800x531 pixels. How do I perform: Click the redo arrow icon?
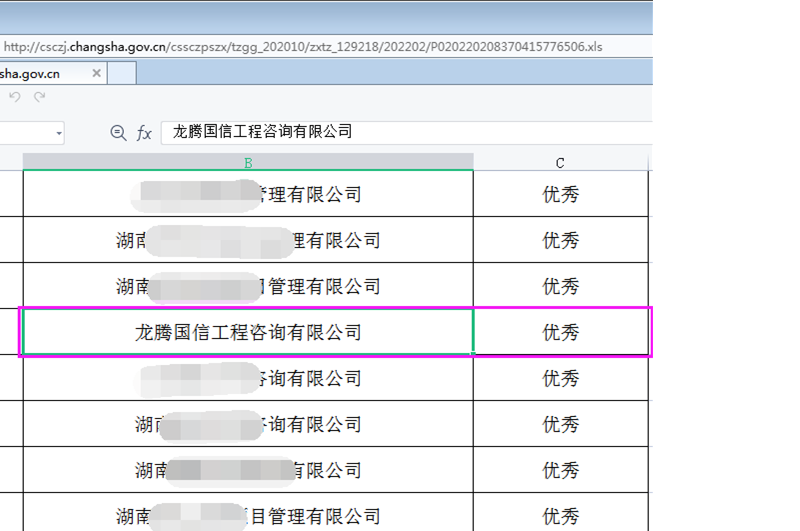(x=40, y=97)
